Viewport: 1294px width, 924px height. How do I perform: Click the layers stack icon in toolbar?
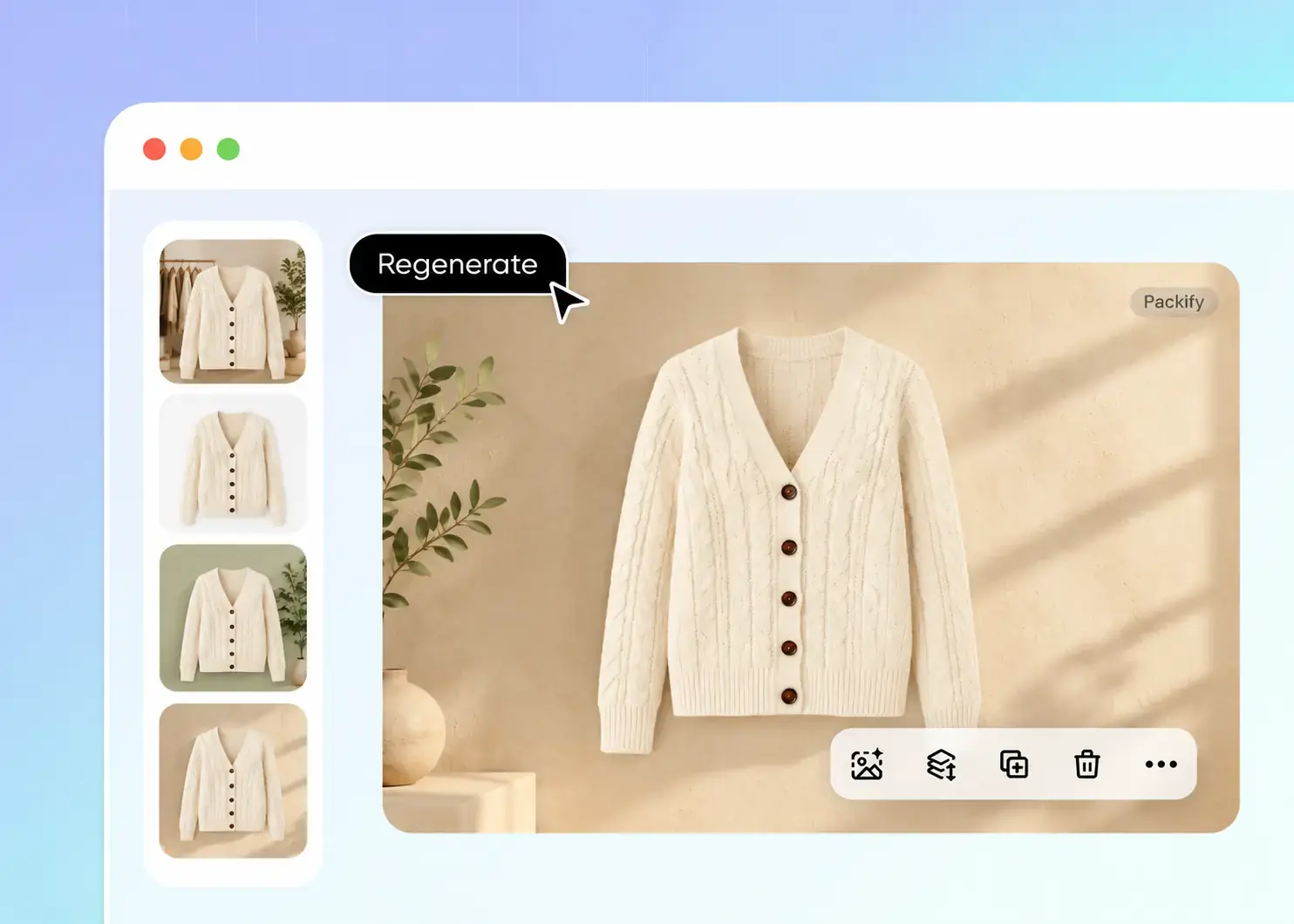941,764
